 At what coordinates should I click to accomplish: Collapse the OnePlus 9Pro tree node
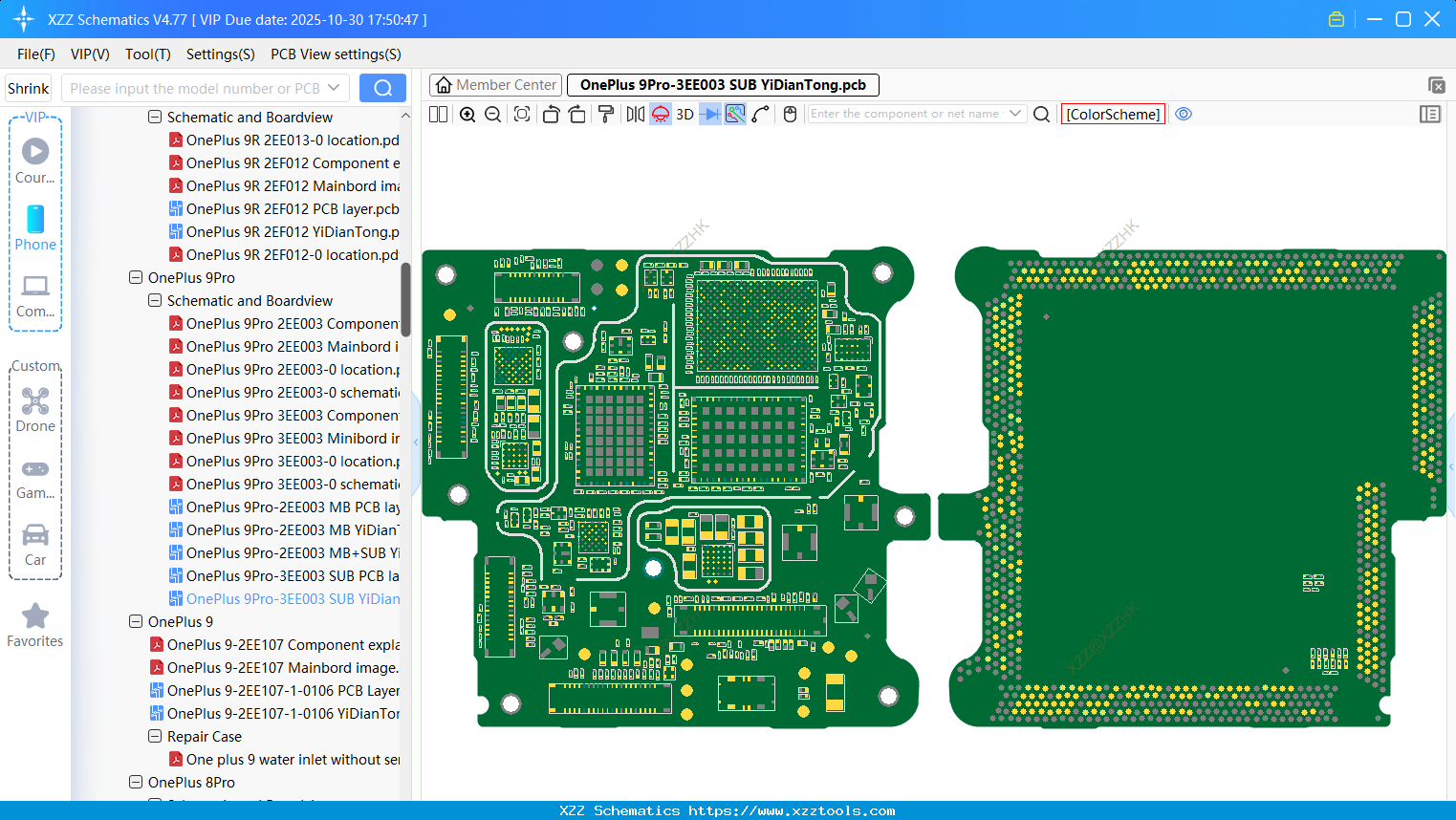(136, 278)
